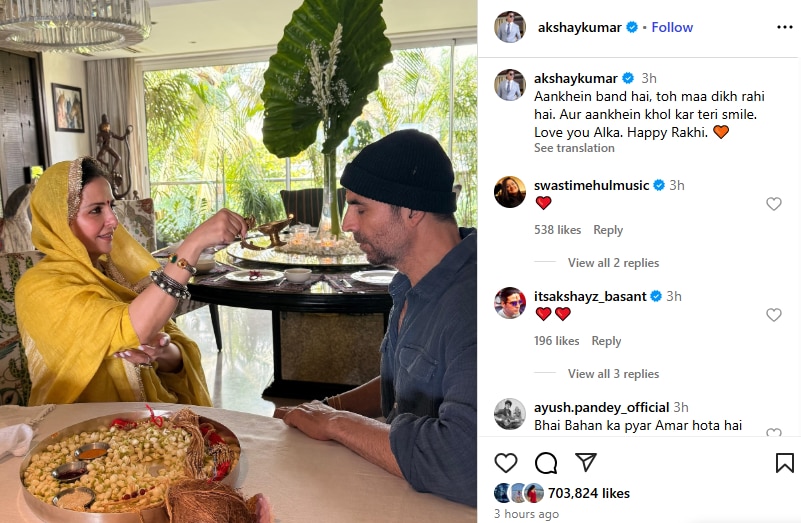Open the comment bubble icon

pos(546,463)
